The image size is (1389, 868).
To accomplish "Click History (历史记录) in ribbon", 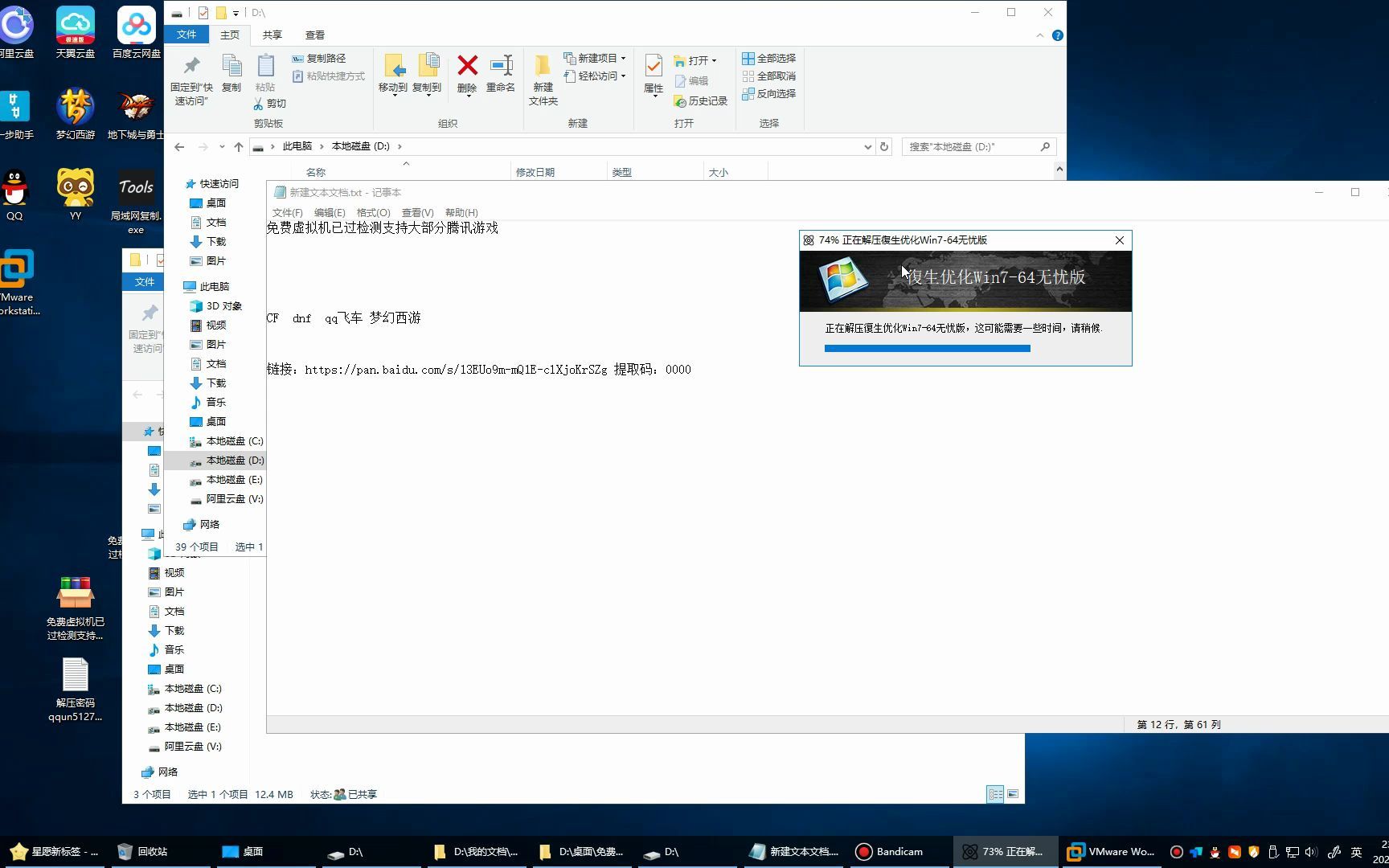I will tap(700, 100).
